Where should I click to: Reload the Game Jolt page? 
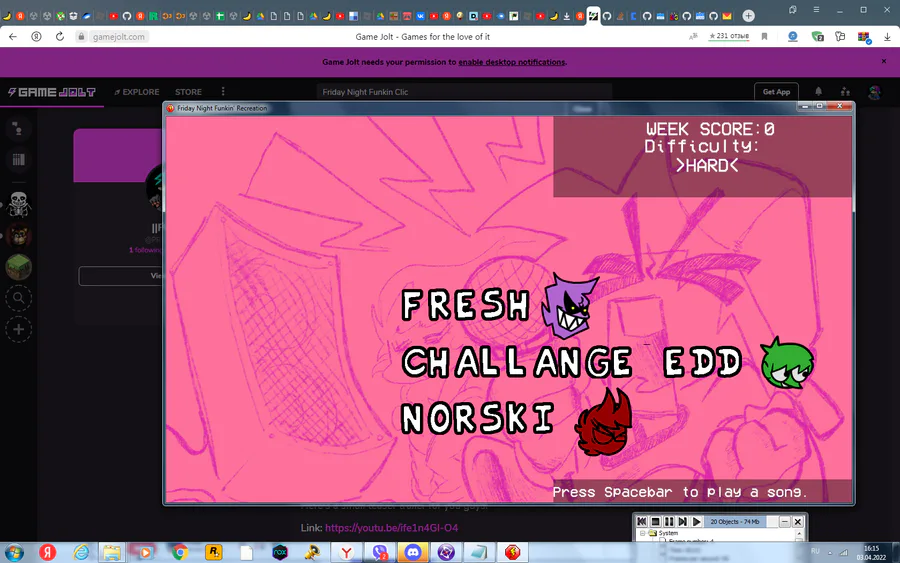click(x=60, y=36)
